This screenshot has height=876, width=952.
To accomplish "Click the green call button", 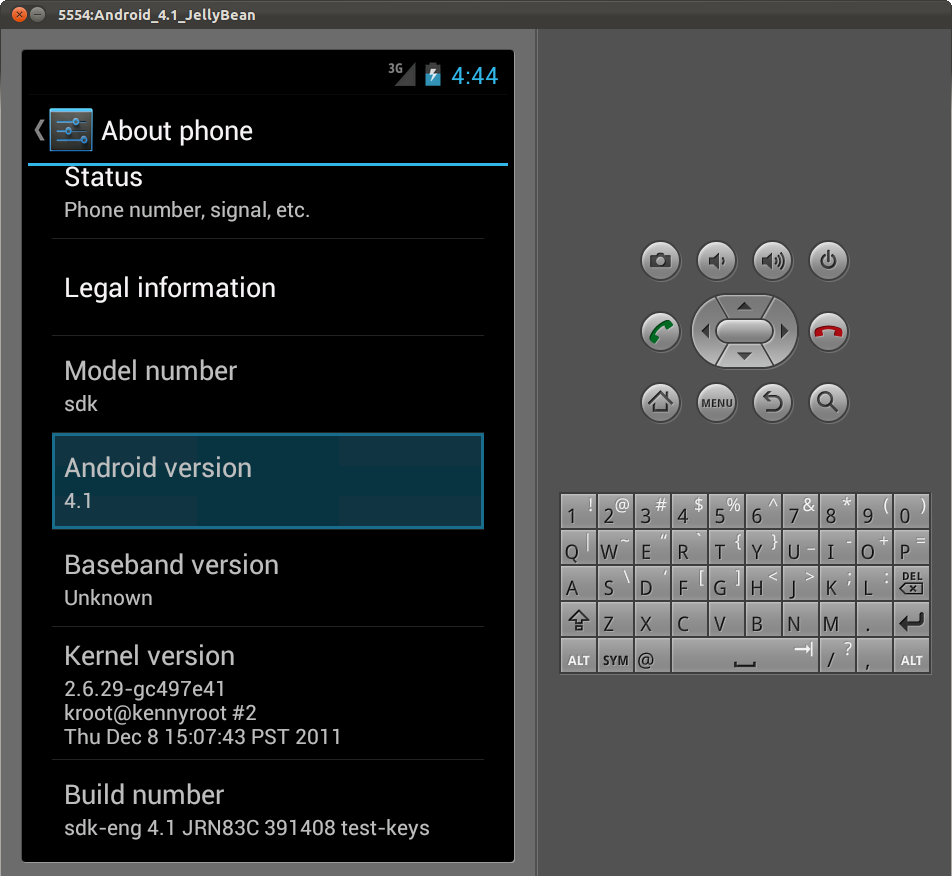I will click(x=661, y=332).
